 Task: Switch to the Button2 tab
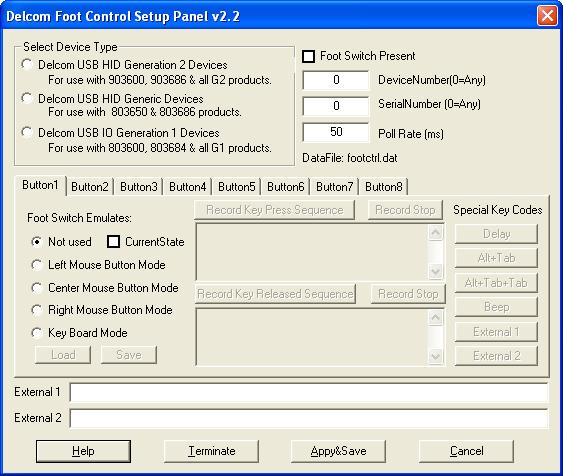90,187
